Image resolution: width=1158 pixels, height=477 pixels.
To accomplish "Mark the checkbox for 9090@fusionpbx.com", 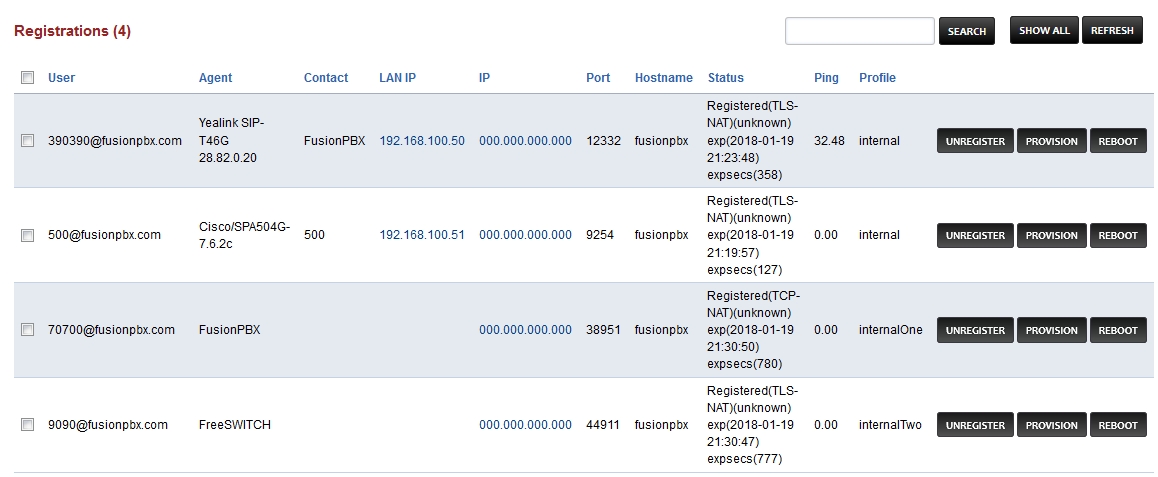I will (28, 425).
